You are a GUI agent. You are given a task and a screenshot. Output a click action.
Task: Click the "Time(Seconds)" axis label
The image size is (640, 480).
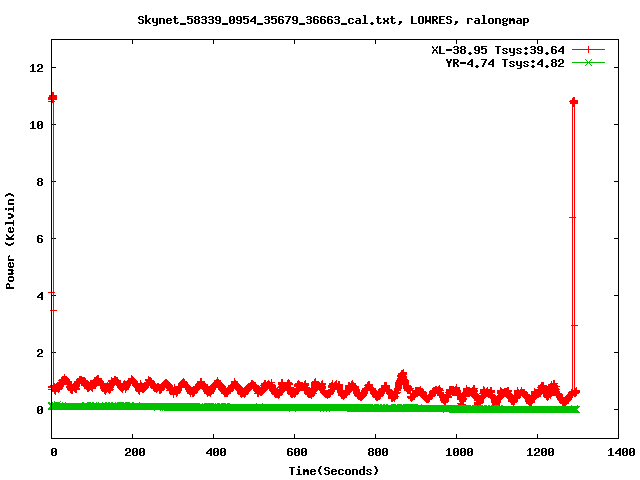(x=334, y=471)
